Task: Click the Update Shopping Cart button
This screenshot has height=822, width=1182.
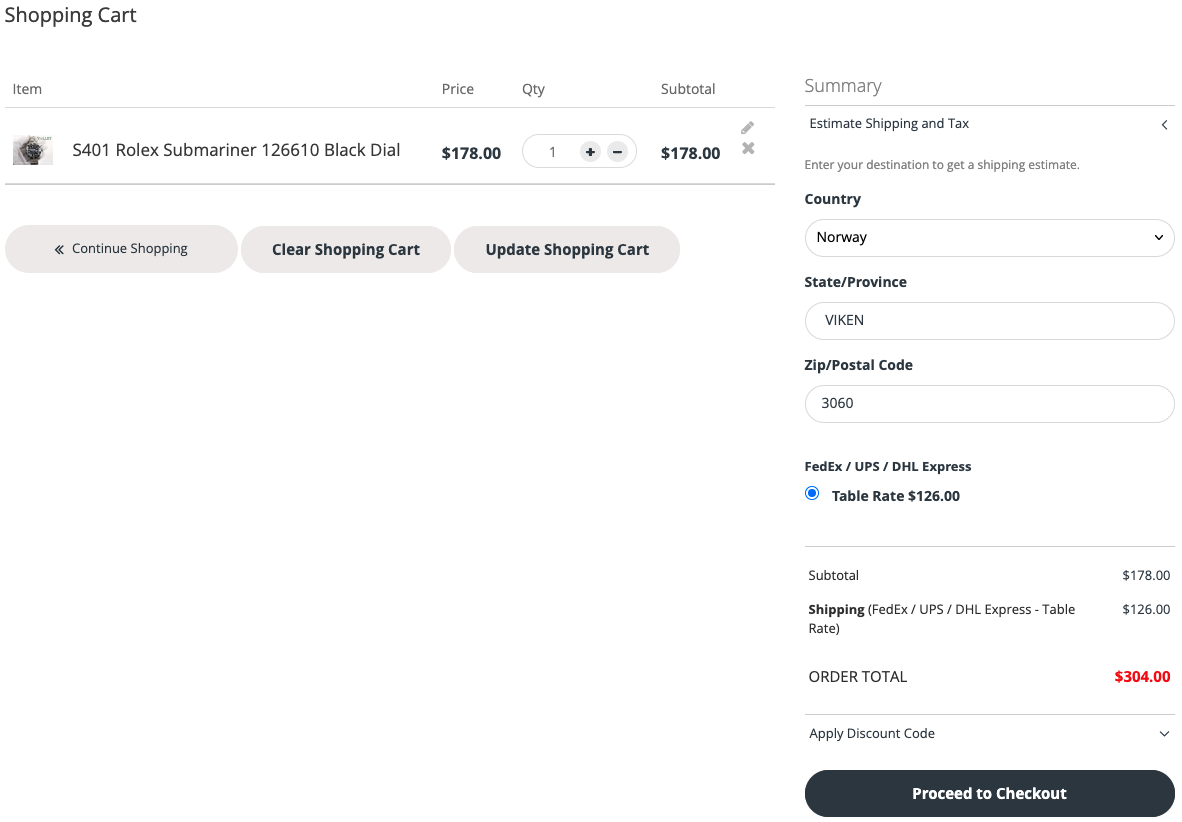Action: pyautogui.click(x=567, y=250)
